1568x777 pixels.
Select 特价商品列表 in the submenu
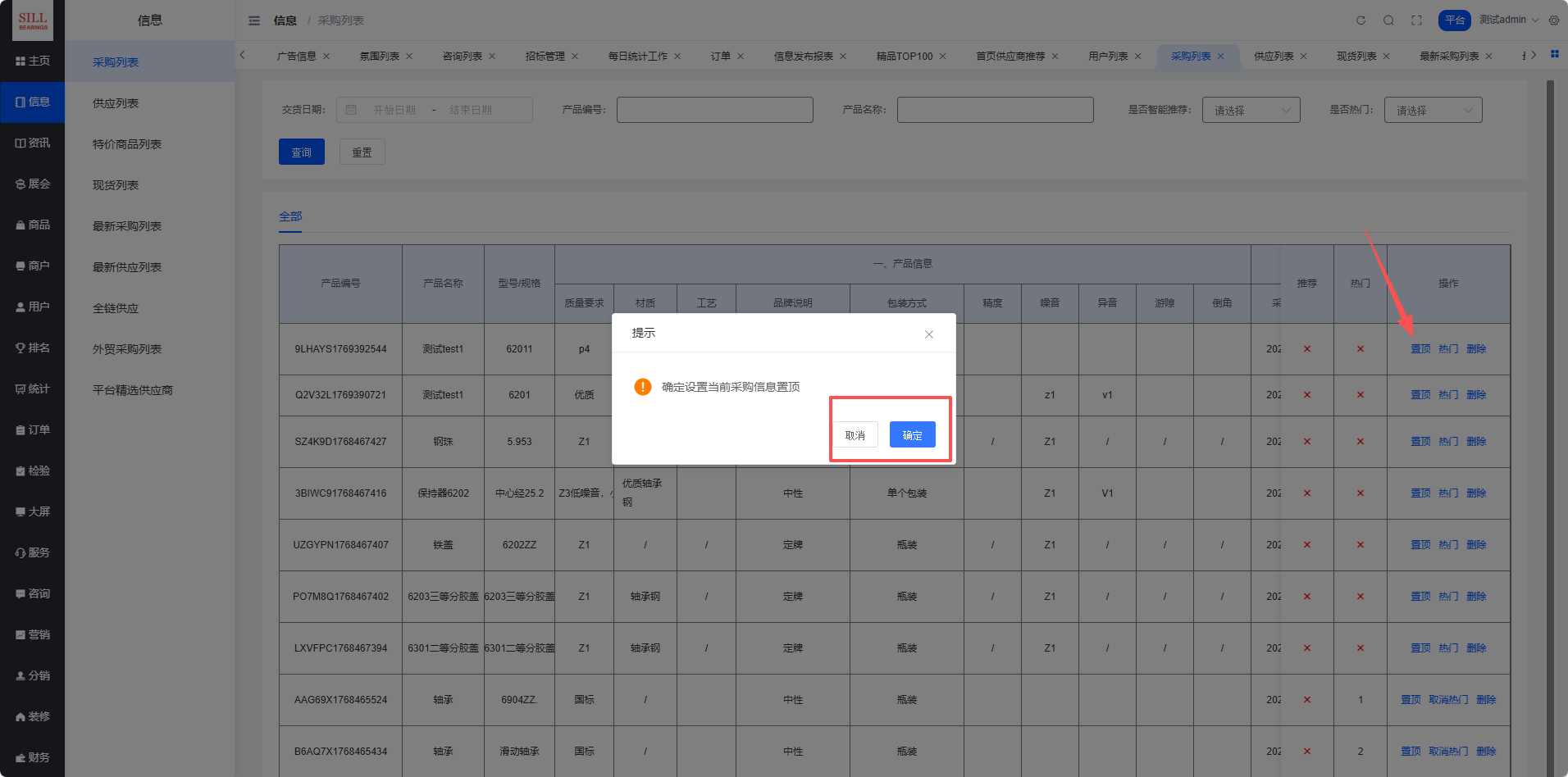(127, 144)
